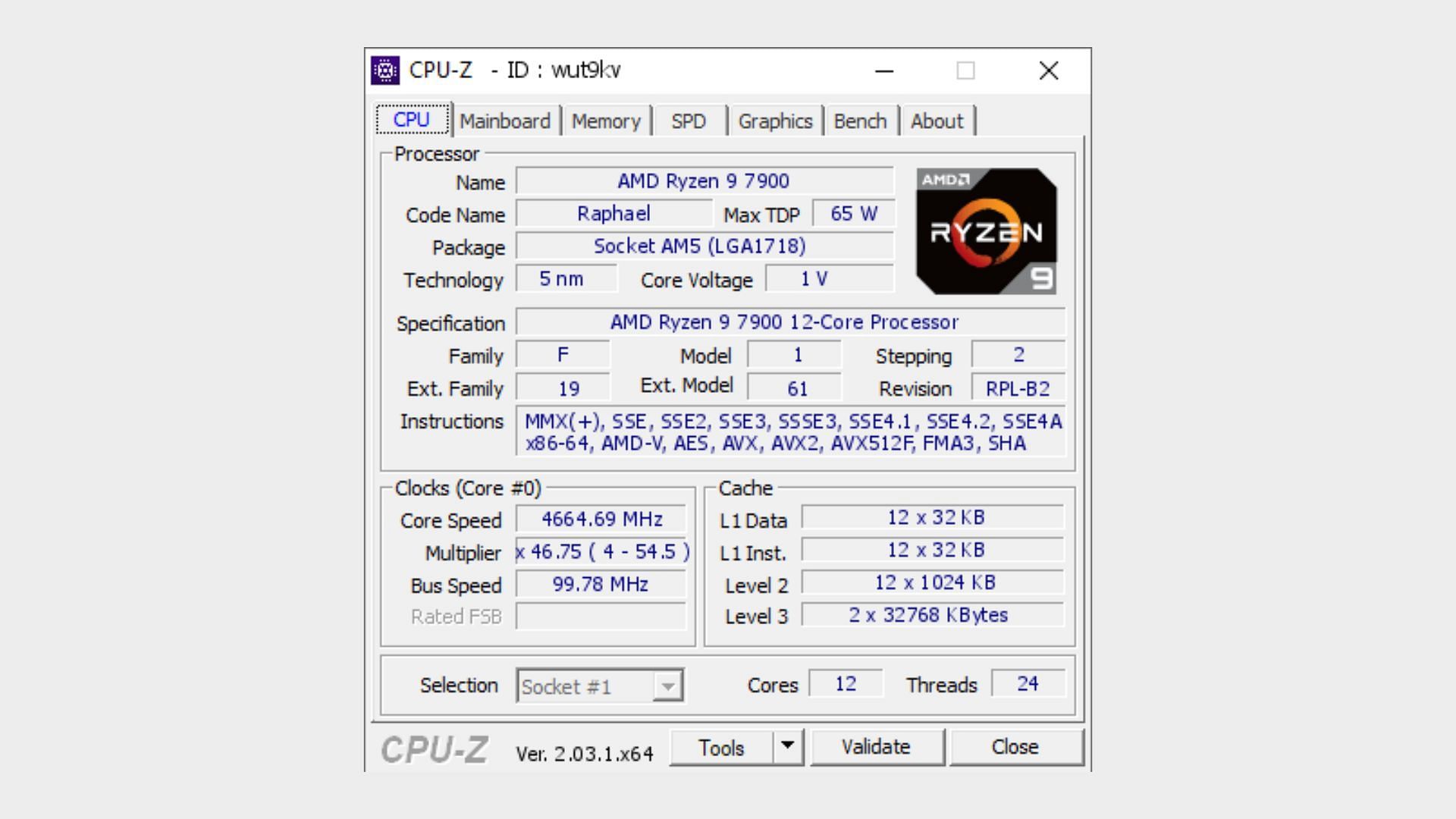Click the Cores count field
This screenshot has width=1456, height=819.
click(845, 684)
